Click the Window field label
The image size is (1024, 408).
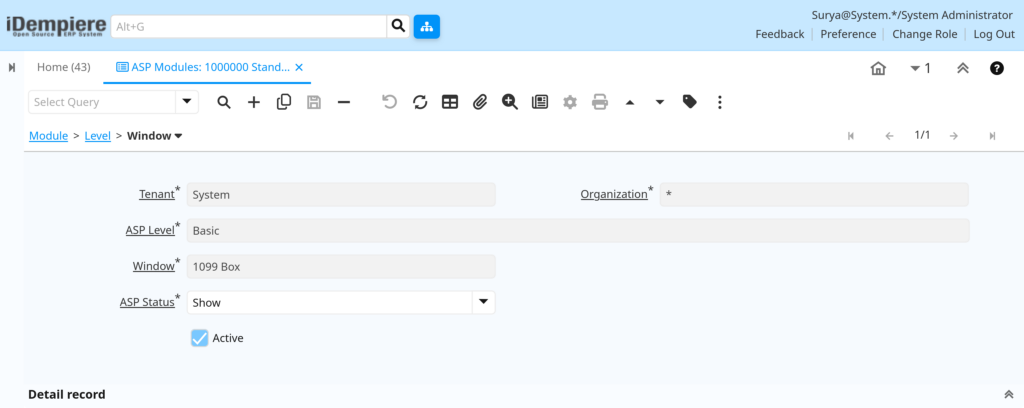click(153, 266)
